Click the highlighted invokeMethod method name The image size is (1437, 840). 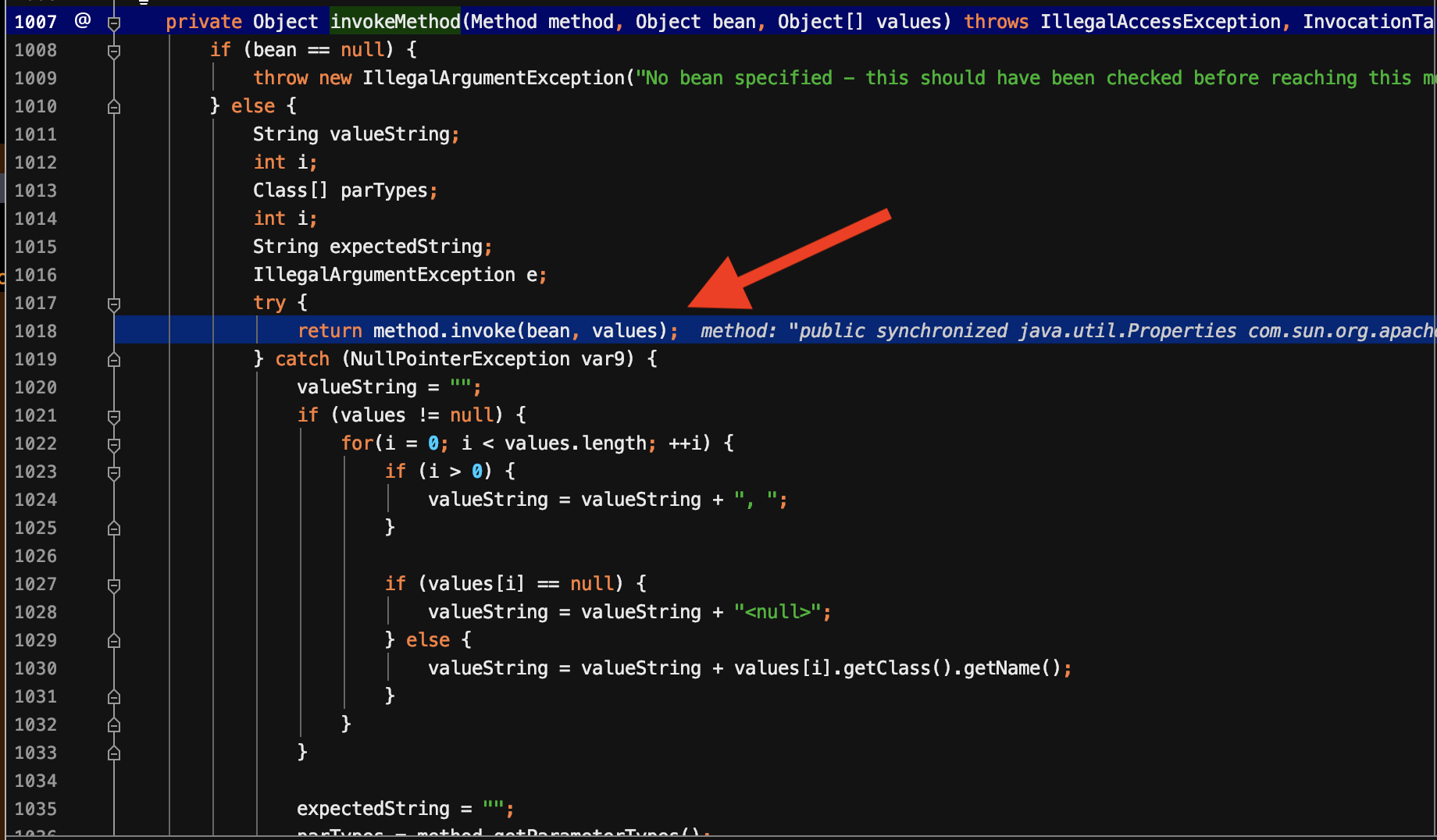[395, 22]
